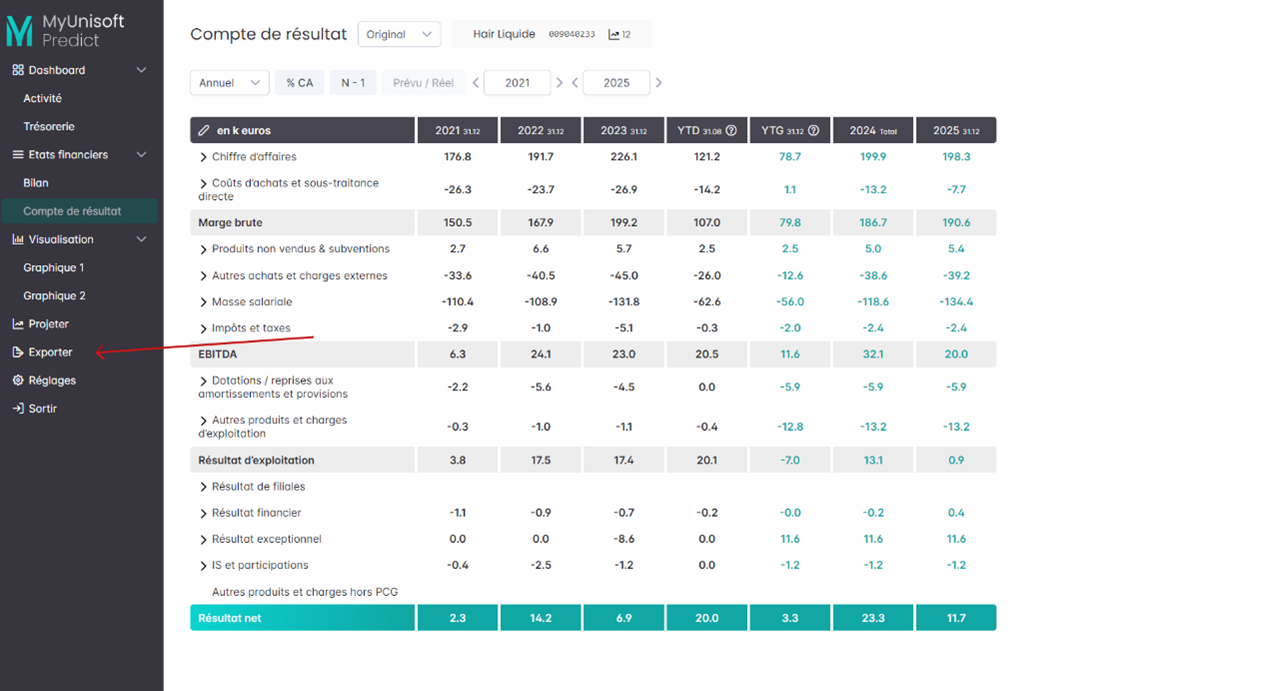Click the Marge brute row label
This screenshot has height=691, width=1268.
(x=230, y=222)
